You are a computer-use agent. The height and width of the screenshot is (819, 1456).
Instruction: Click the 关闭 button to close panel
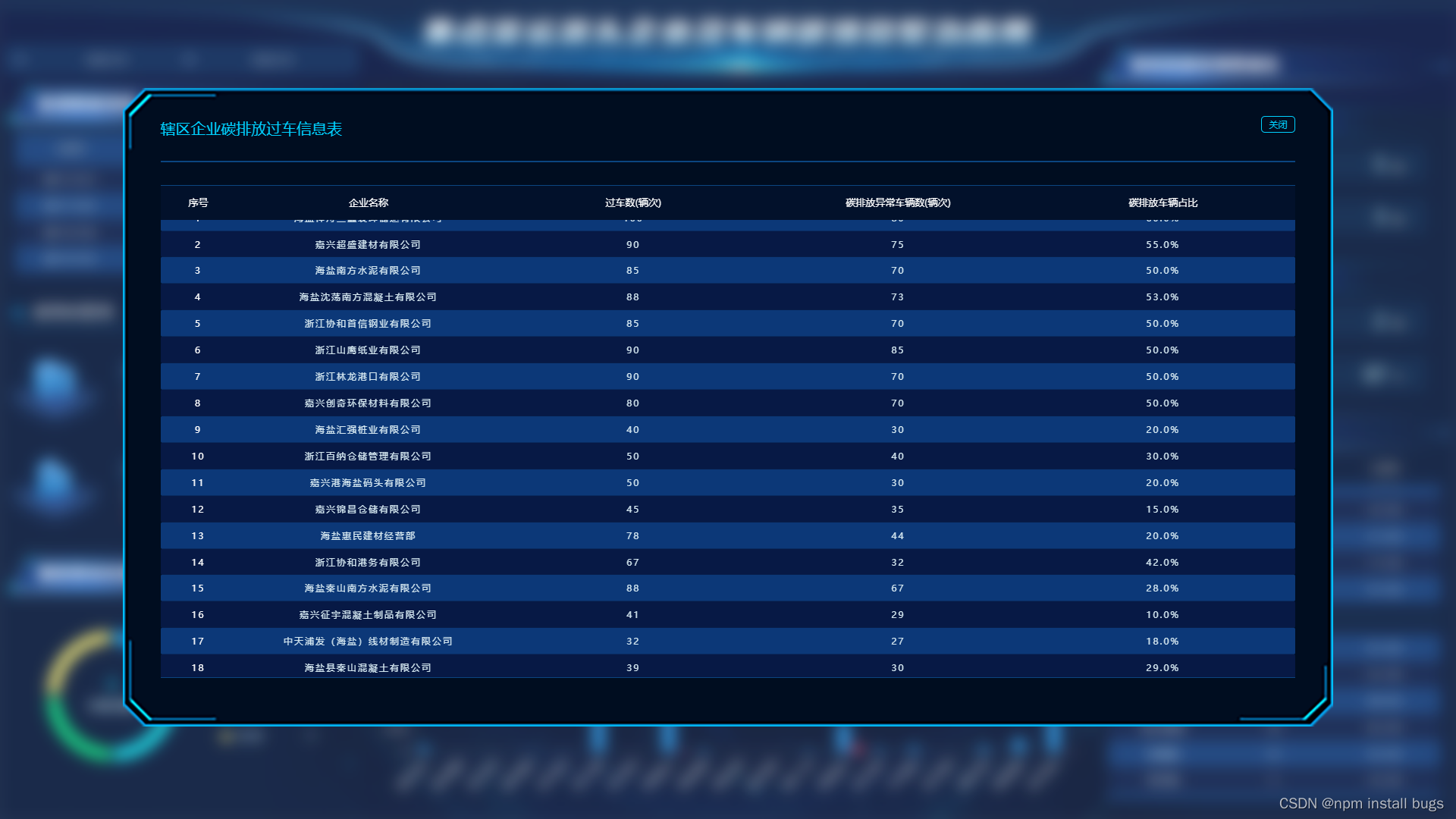click(1278, 124)
